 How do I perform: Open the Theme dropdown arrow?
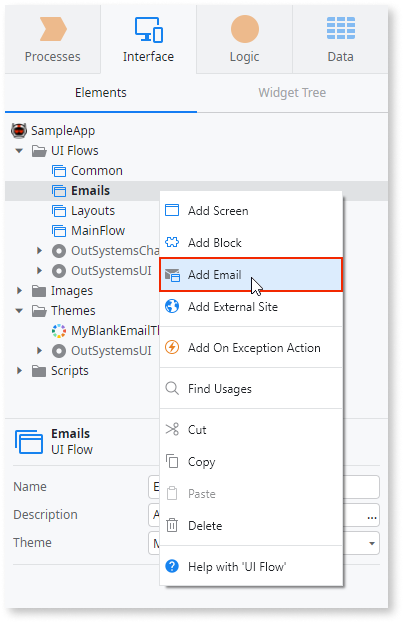coord(372,543)
